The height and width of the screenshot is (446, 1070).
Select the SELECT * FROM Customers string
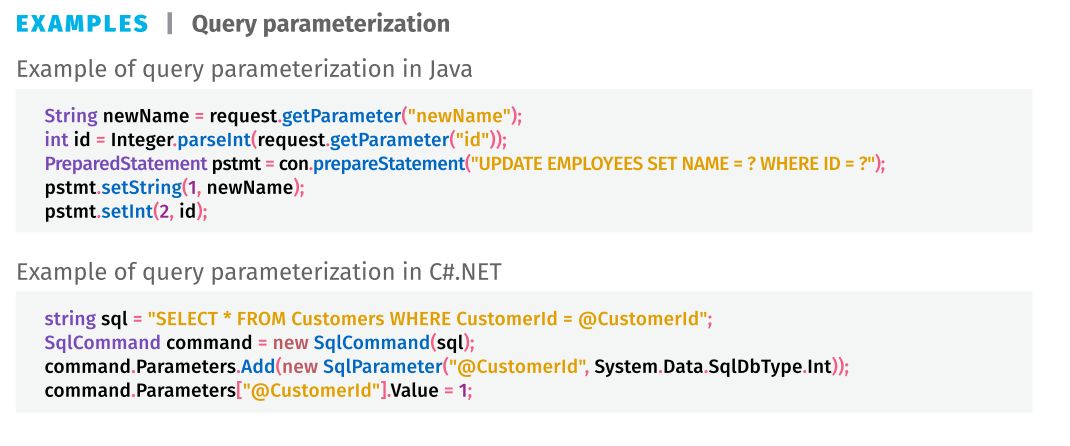[x=429, y=319]
